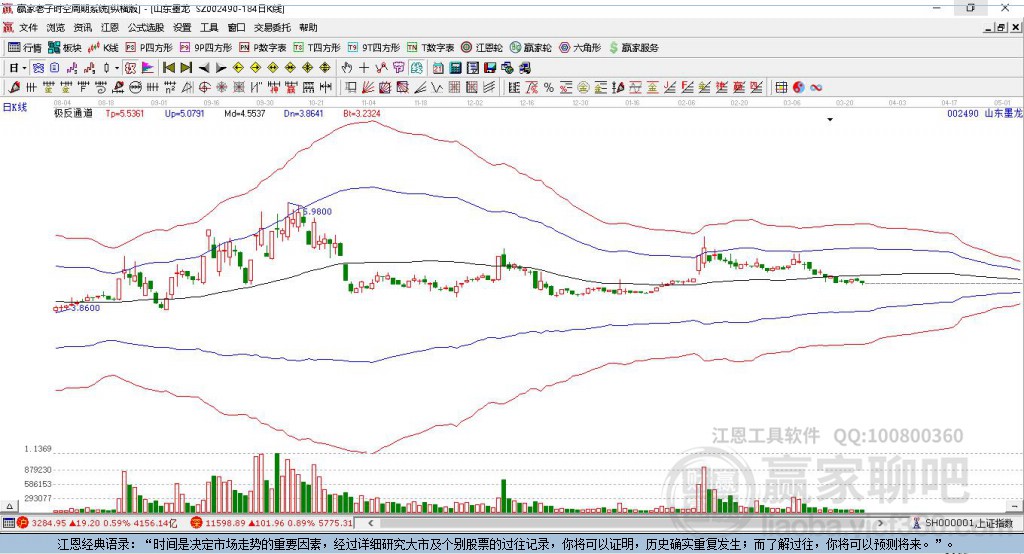Toggle the crosshair plus cursor
1024x554 pixels.
pos(364,68)
